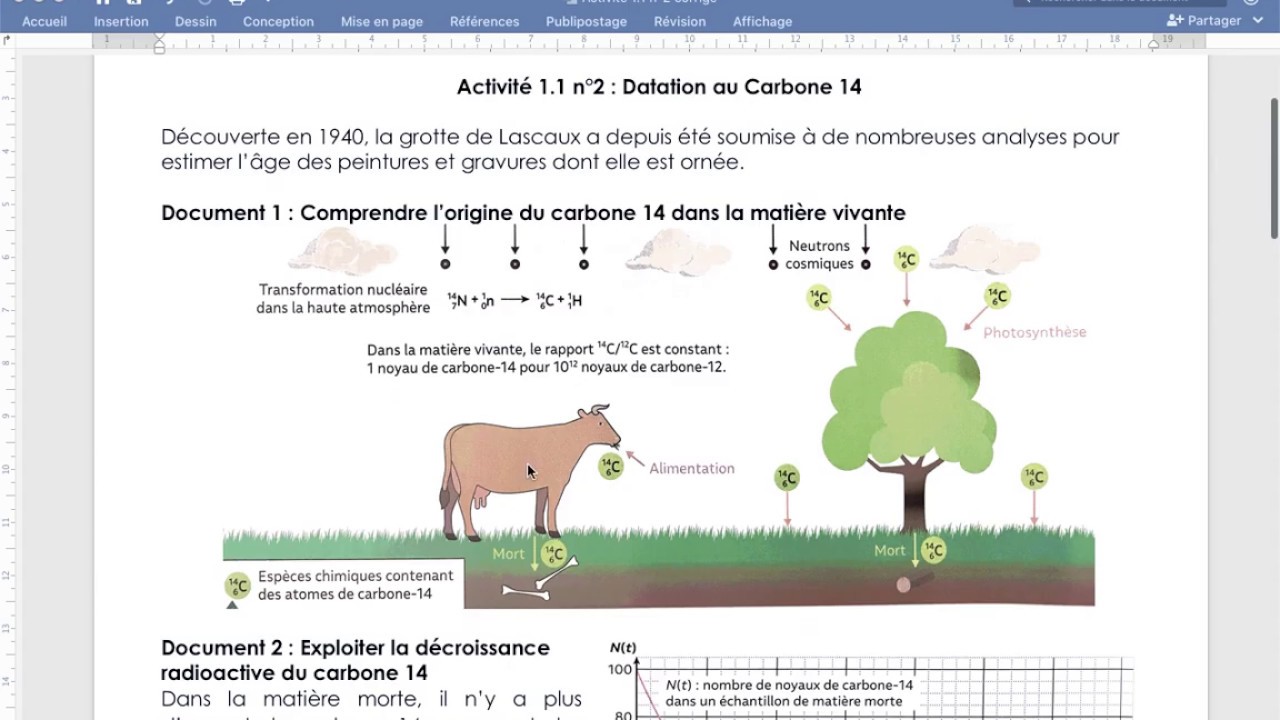
Task: Switch to the Conception tab
Action: 278,21
